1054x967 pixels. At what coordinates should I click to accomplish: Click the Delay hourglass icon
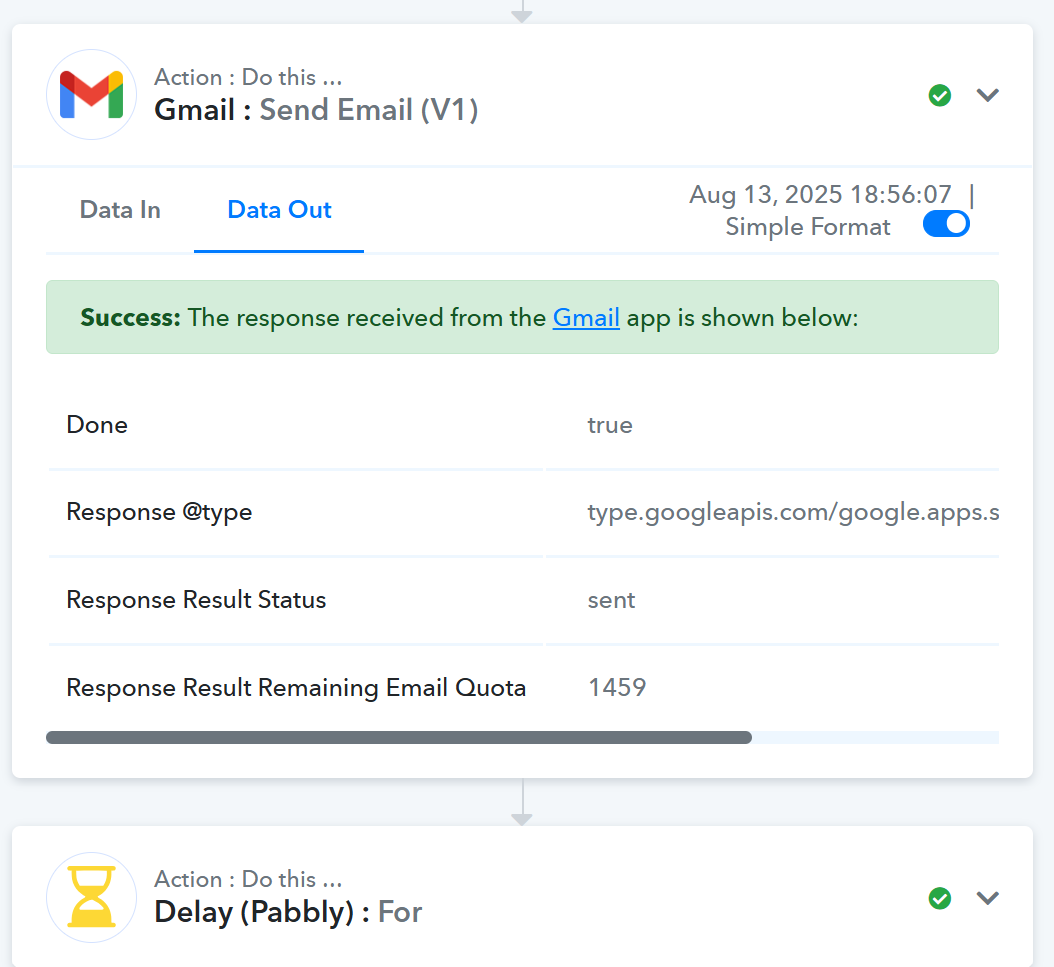91,897
